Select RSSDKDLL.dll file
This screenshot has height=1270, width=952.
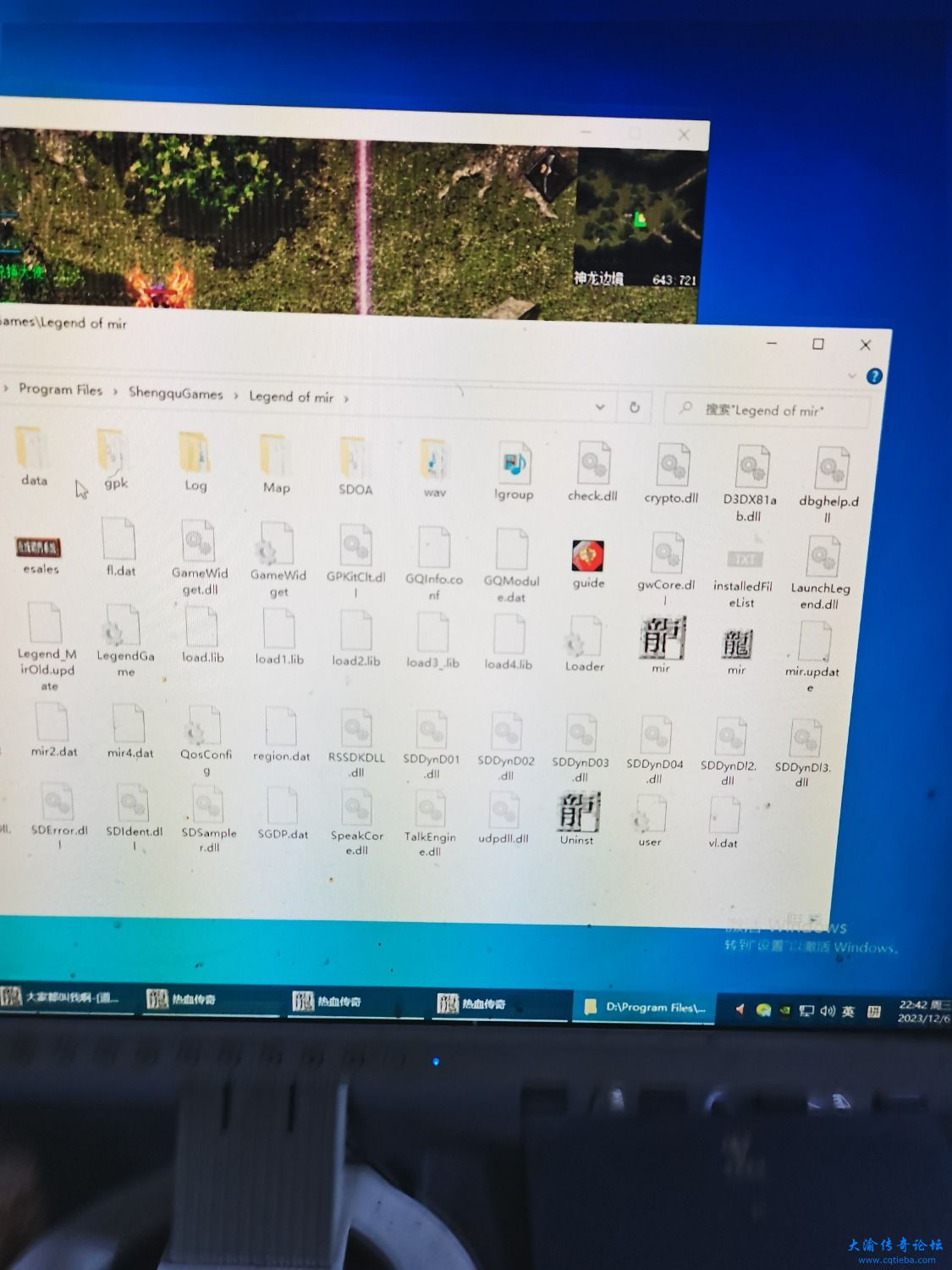pos(357,743)
